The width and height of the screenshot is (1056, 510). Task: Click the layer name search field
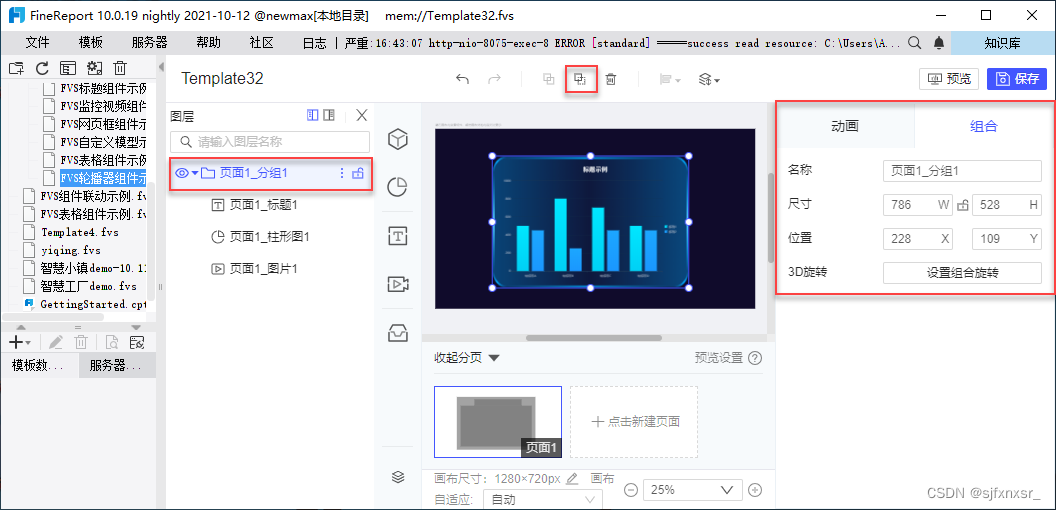pos(270,141)
